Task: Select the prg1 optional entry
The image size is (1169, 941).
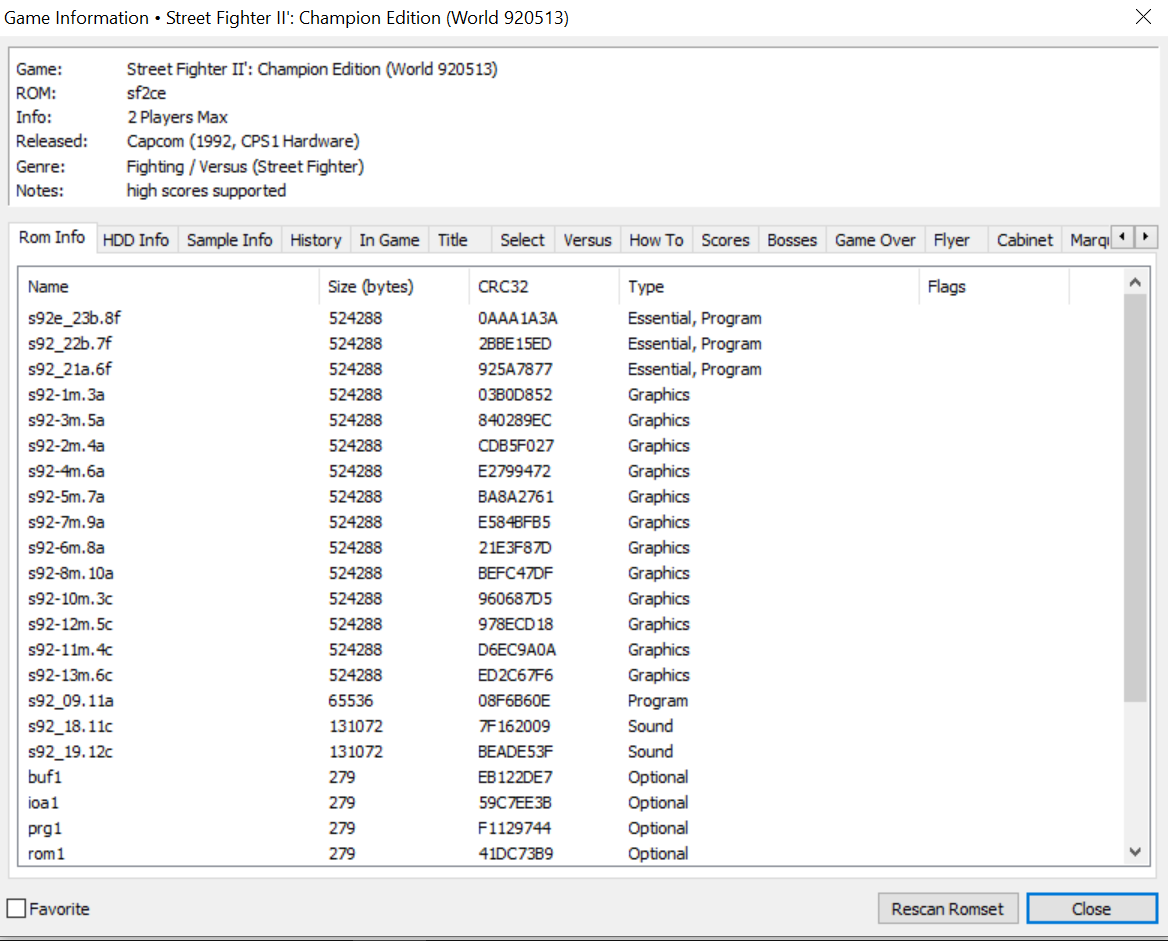Action: (570, 828)
